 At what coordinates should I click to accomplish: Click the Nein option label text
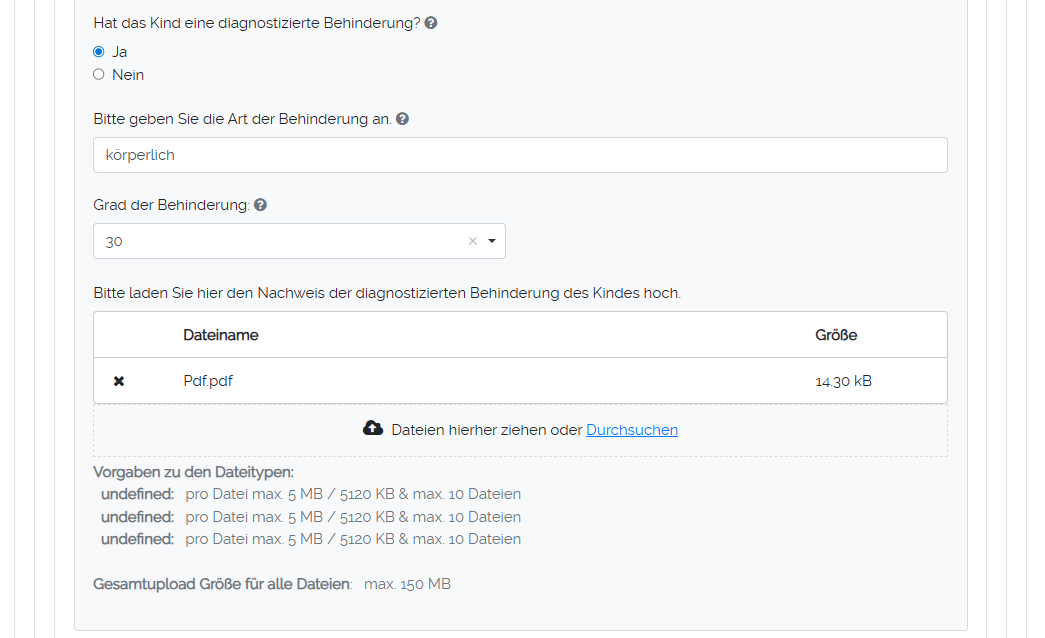tap(128, 75)
